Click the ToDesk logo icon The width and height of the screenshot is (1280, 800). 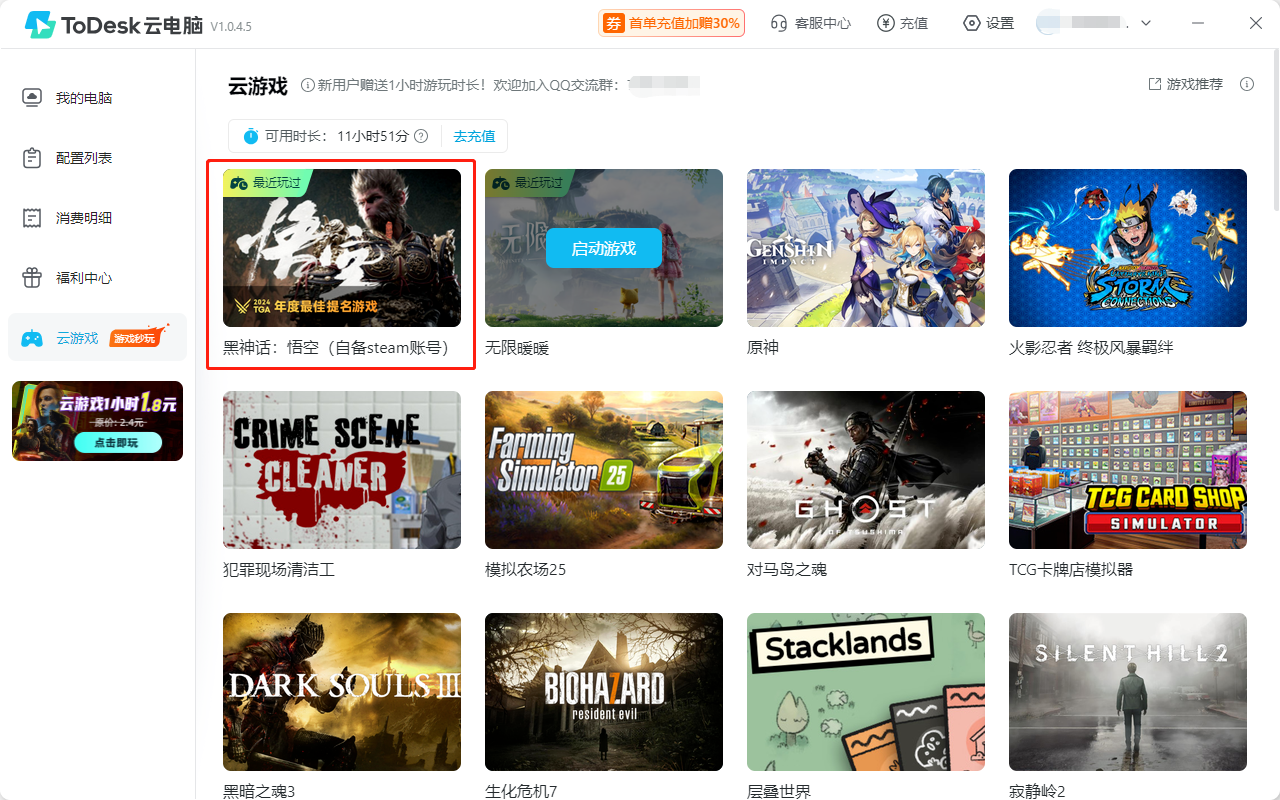pyautogui.click(x=40, y=24)
